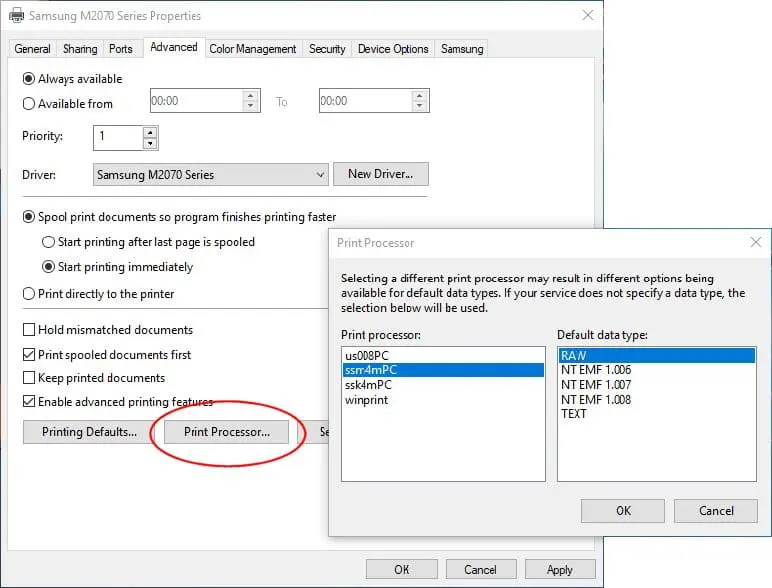Toggle Enable advanced printing features
772x588 pixels.
click(x=118, y=401)
